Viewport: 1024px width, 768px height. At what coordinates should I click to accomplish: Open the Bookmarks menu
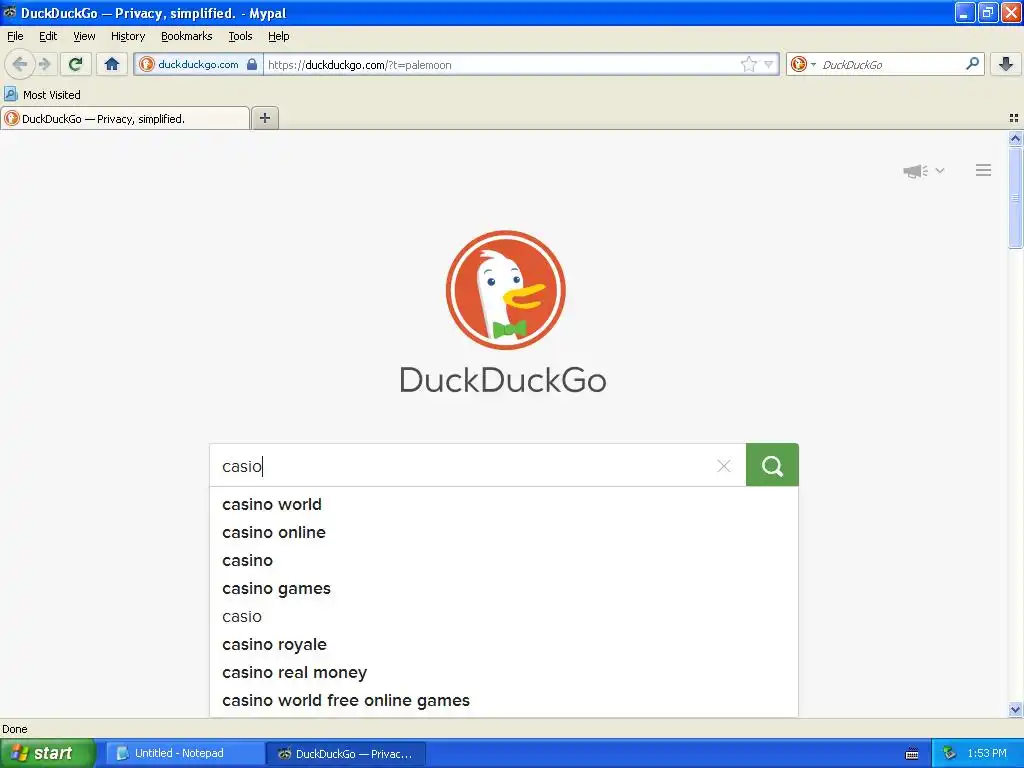click(x=187, y=36)
